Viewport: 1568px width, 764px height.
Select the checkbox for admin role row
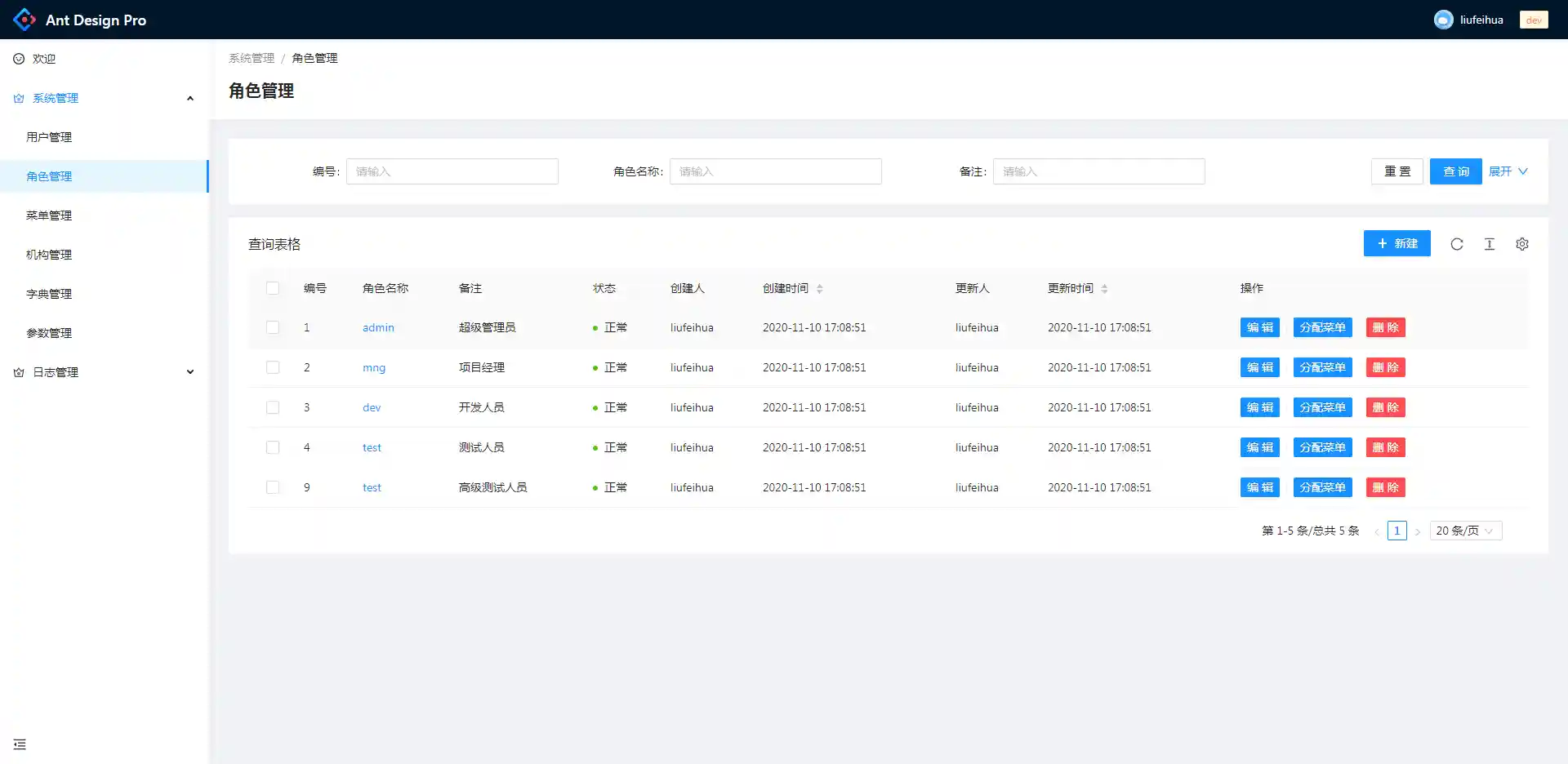tap(273, 327)
